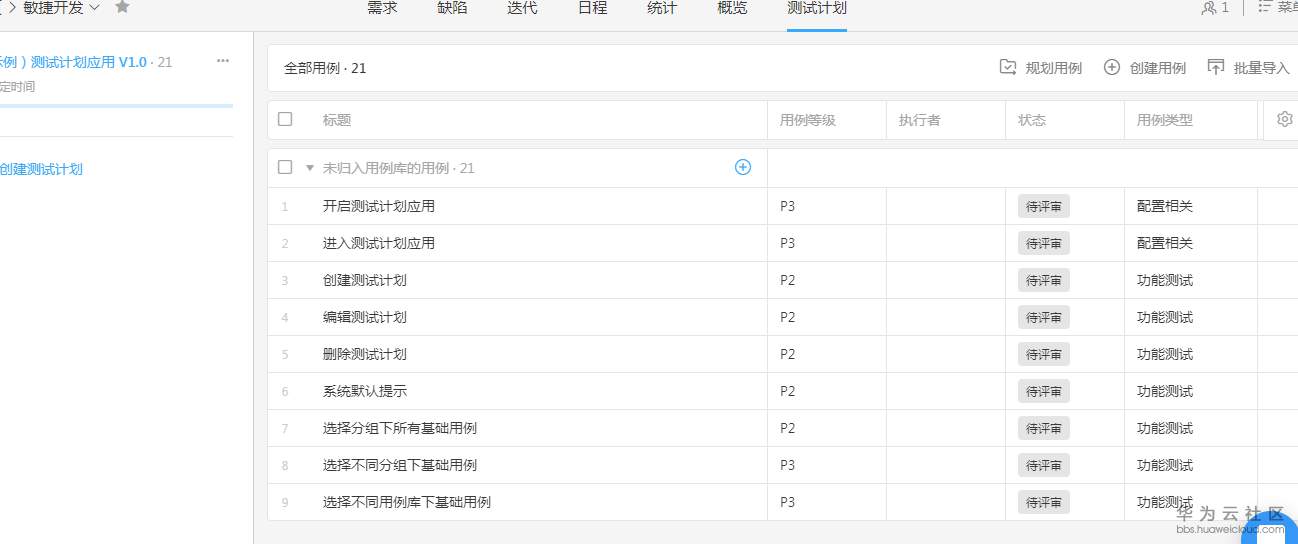Viewport: 1298px width, 544px height.
Task: Toggle select-all checkbox in table header
Action: pyautogui.click(x=285, y=119)
